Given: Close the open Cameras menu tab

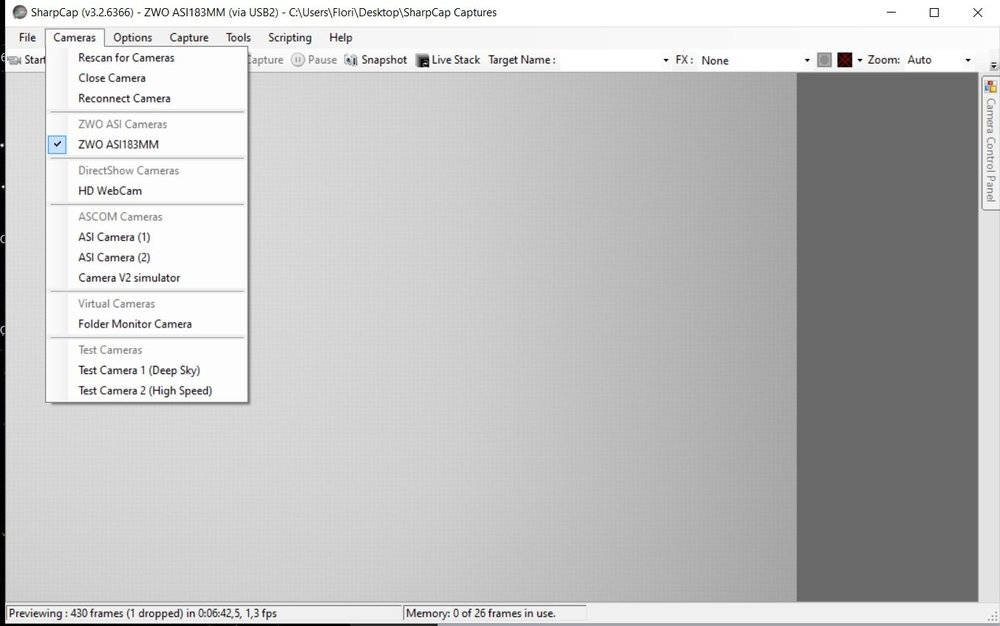Looking at the screenshot, I should click(75, 38).
